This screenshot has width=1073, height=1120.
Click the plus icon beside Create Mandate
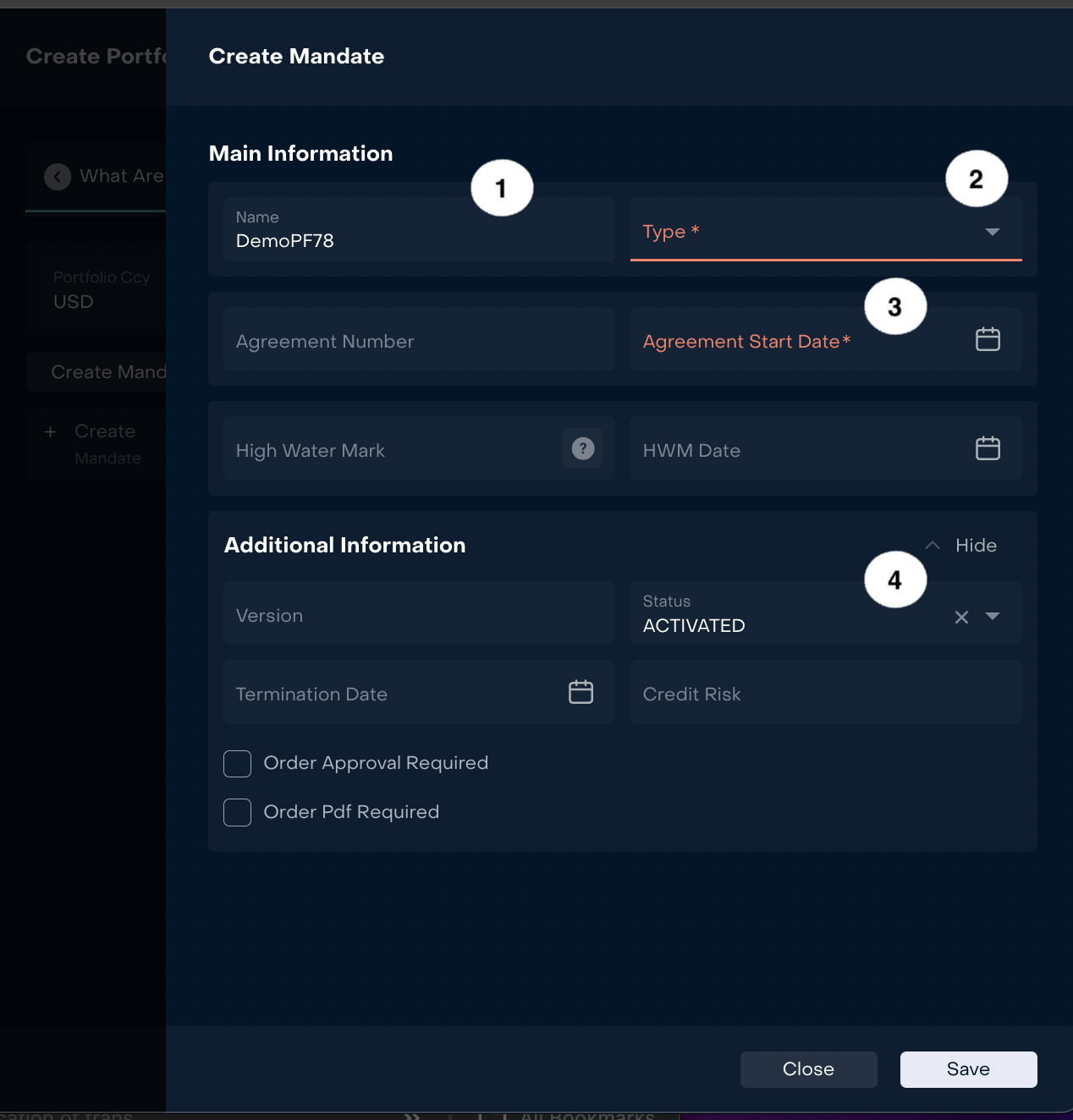50,432
